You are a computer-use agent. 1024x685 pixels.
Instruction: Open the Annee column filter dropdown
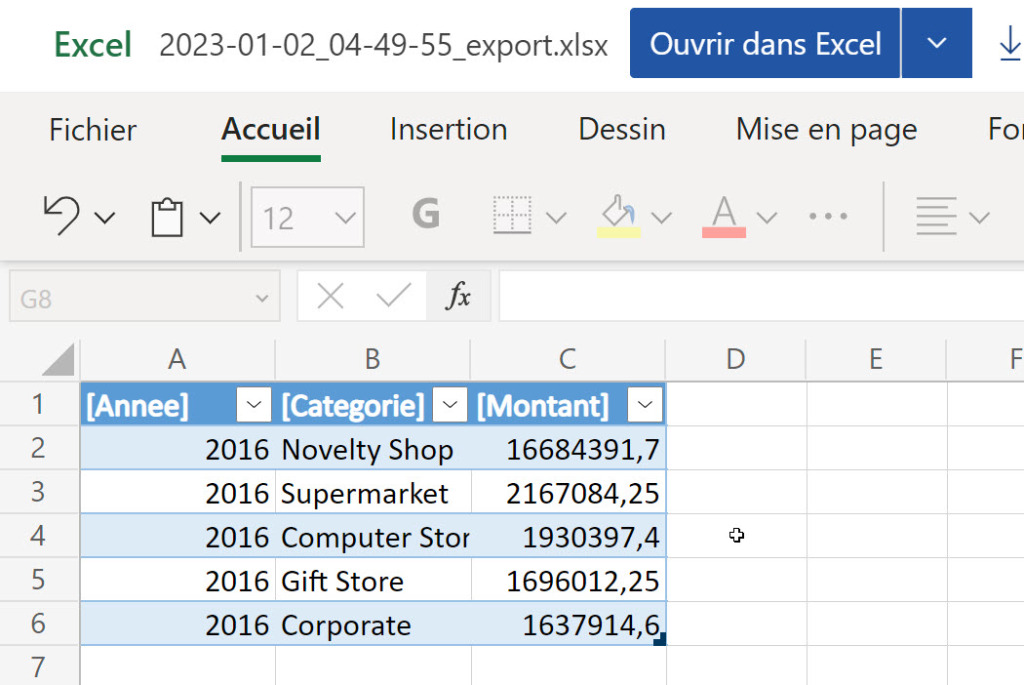coord(253,405)
